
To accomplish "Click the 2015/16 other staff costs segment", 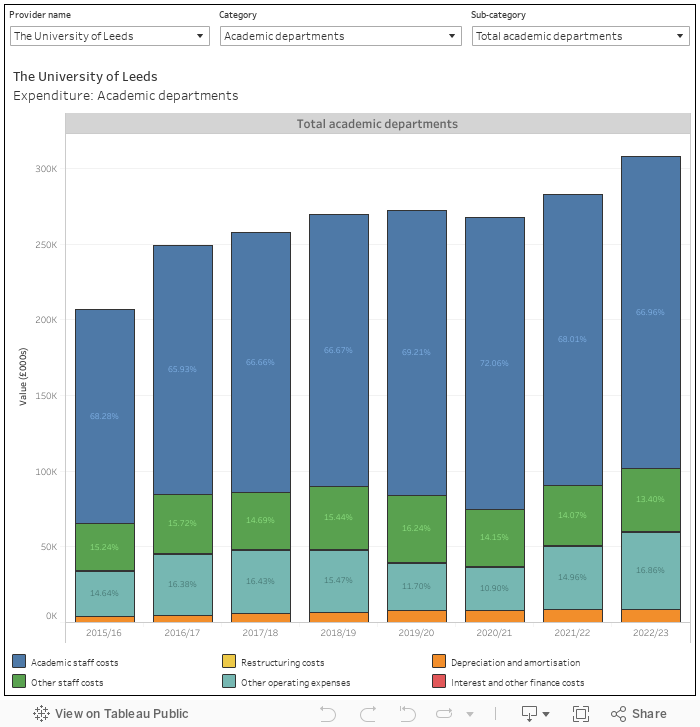I will tap(105, 547).
